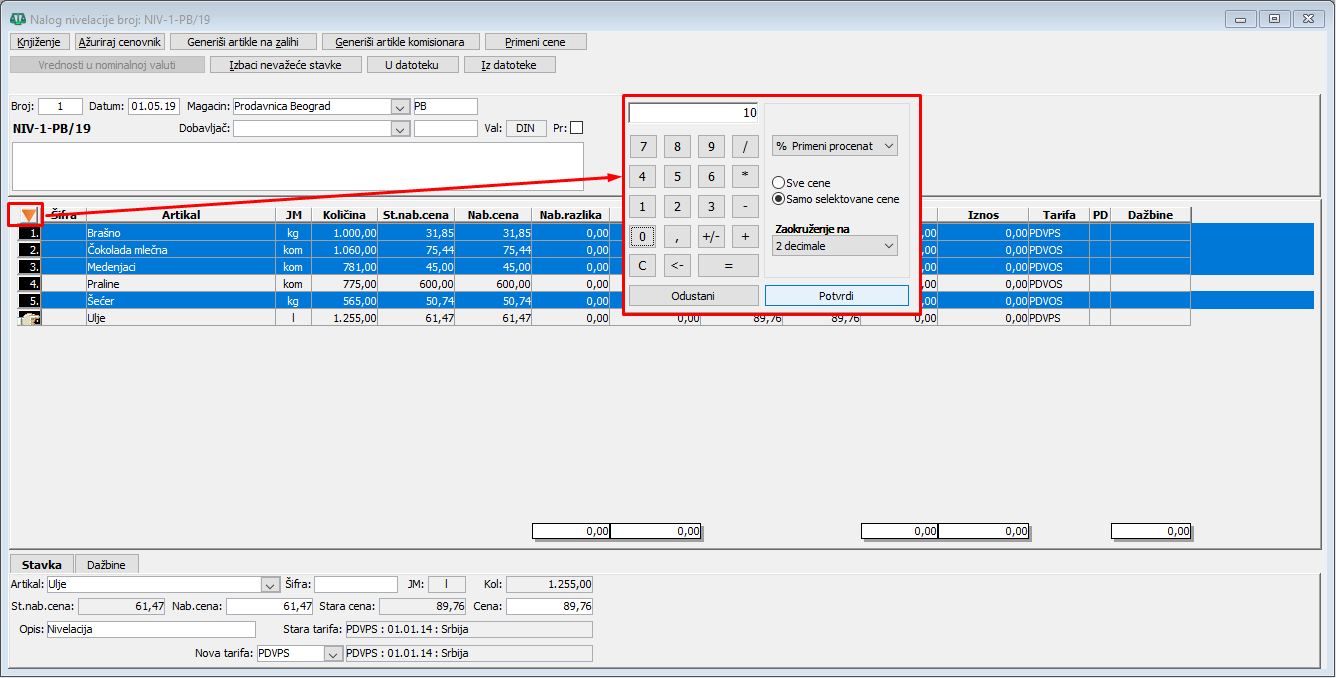Toggle the Pr: checkbox

coord(576,128)
